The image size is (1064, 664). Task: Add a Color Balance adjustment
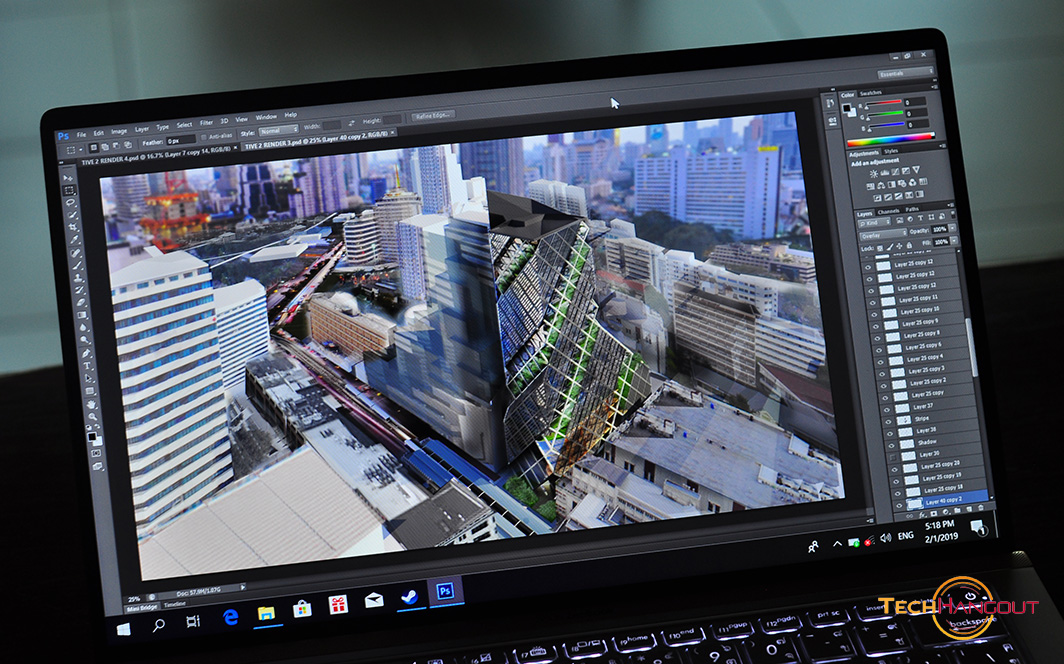click(x=881, y=185)
